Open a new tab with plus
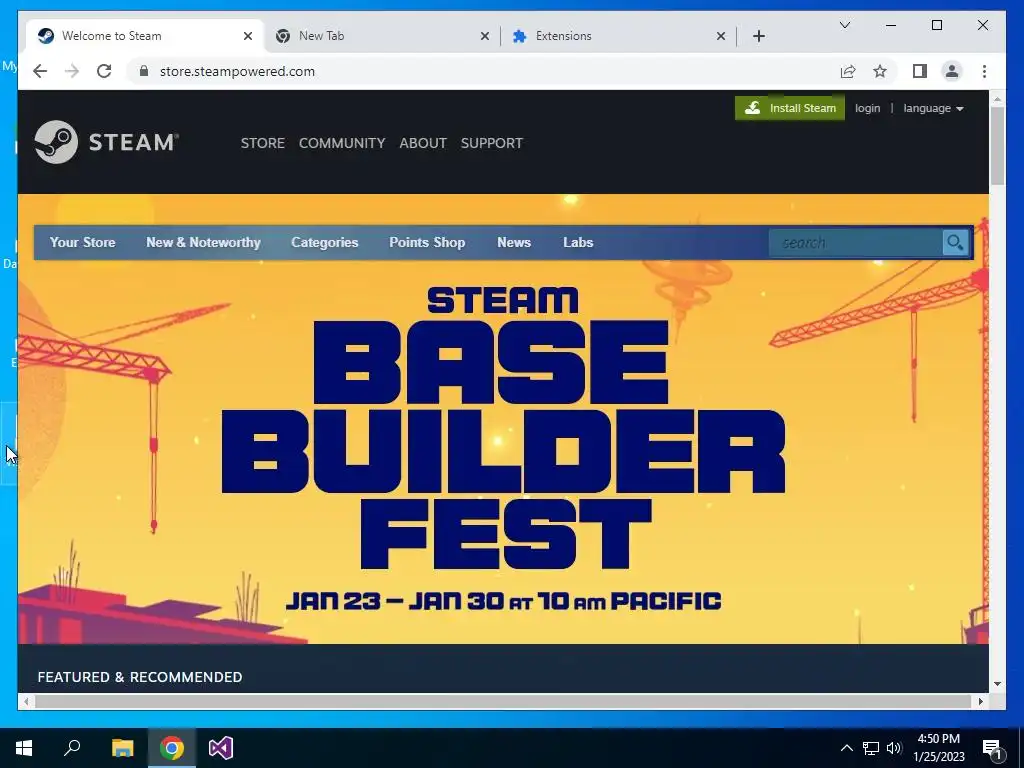1024x768 pixels. coord(758,36)
